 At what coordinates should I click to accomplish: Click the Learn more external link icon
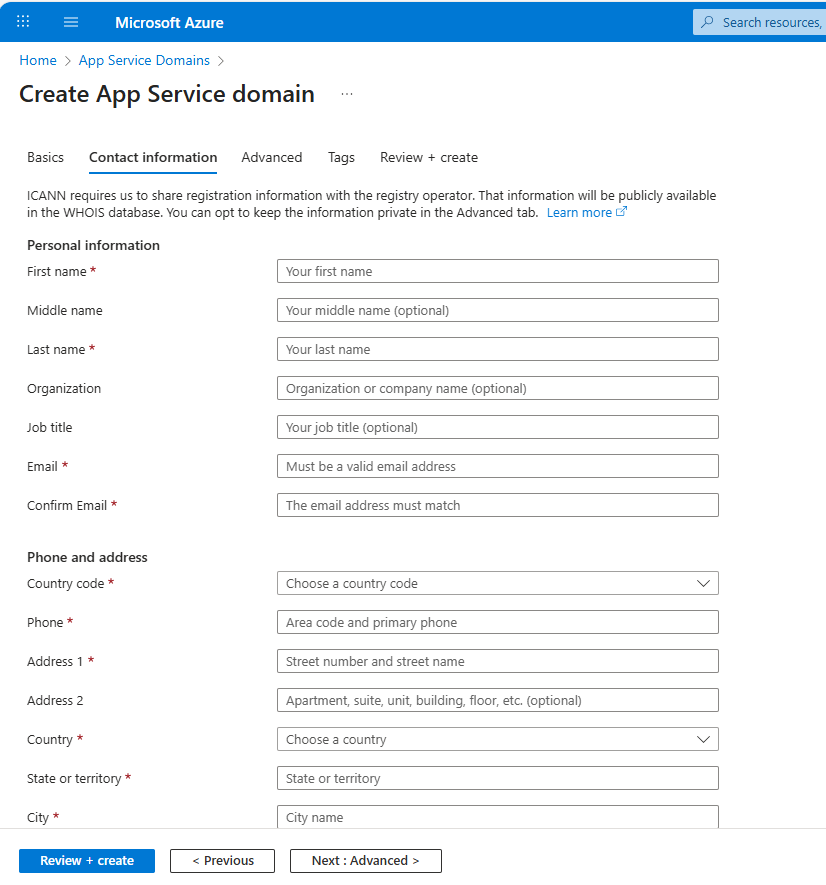(621, 212)
